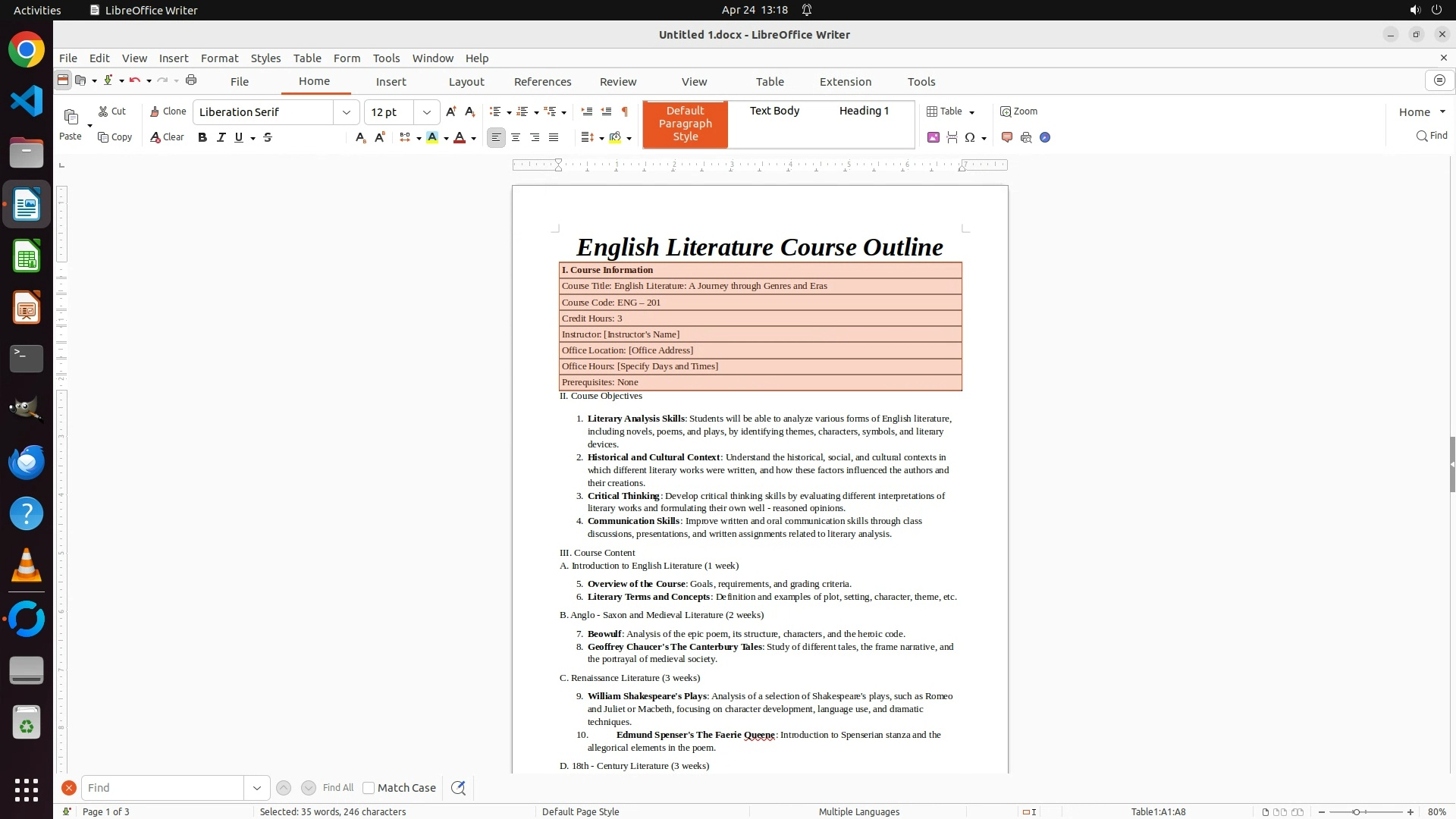Open the Format menu

tap(219, 58)
